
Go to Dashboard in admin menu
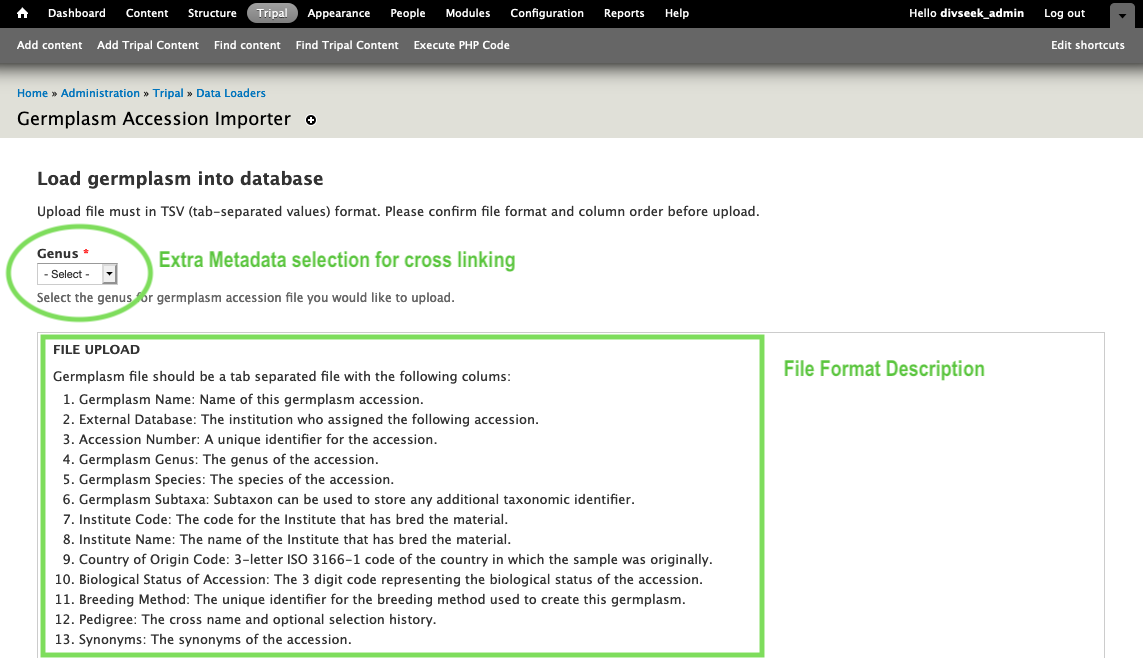coord(77,13)
